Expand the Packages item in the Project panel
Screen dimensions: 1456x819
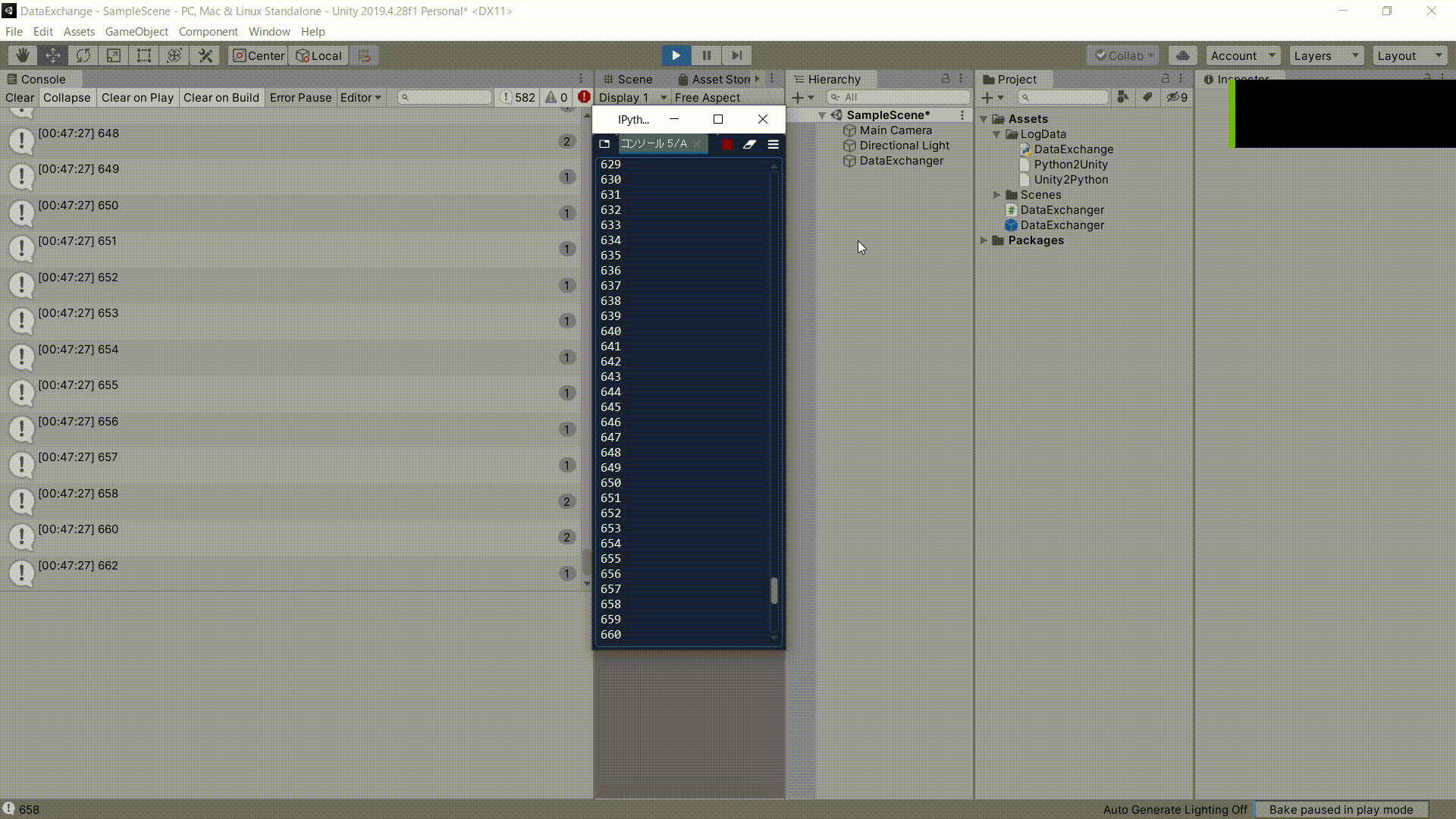tap(984, 240)
